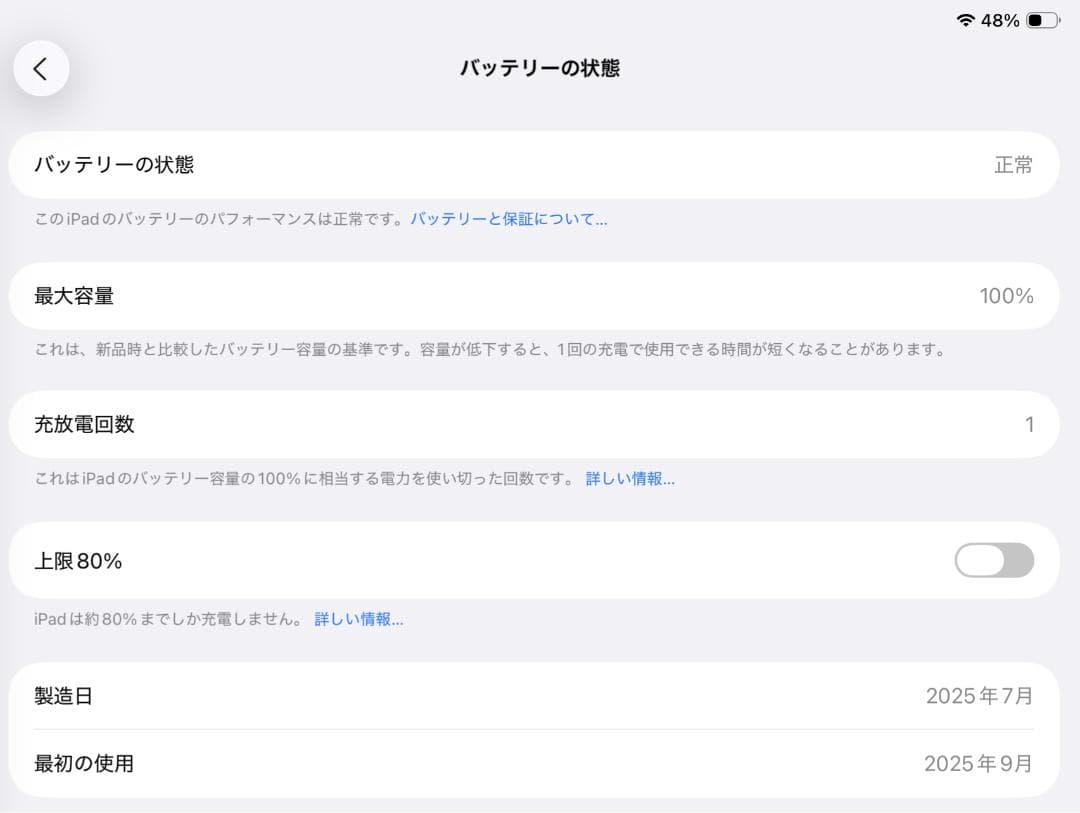This screenshot has height=813, width=1080.
Task: Tap the cycle count value of 1
Action: 1029,424
